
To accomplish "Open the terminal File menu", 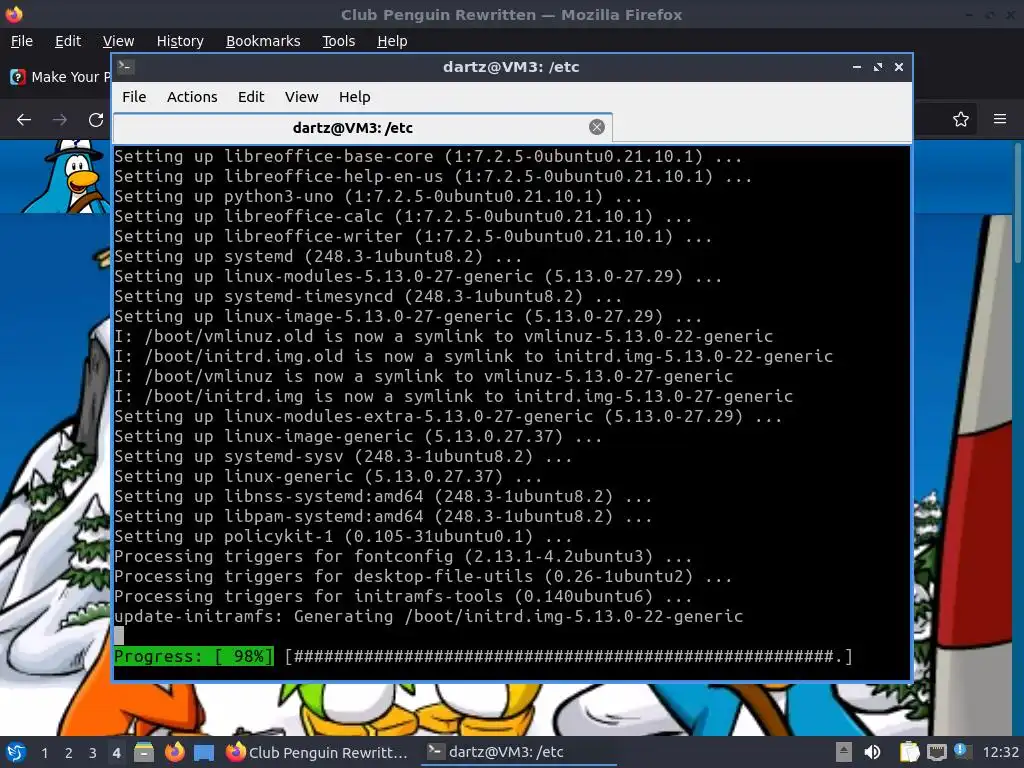I will pyautogui.click(x=134, y=97).
